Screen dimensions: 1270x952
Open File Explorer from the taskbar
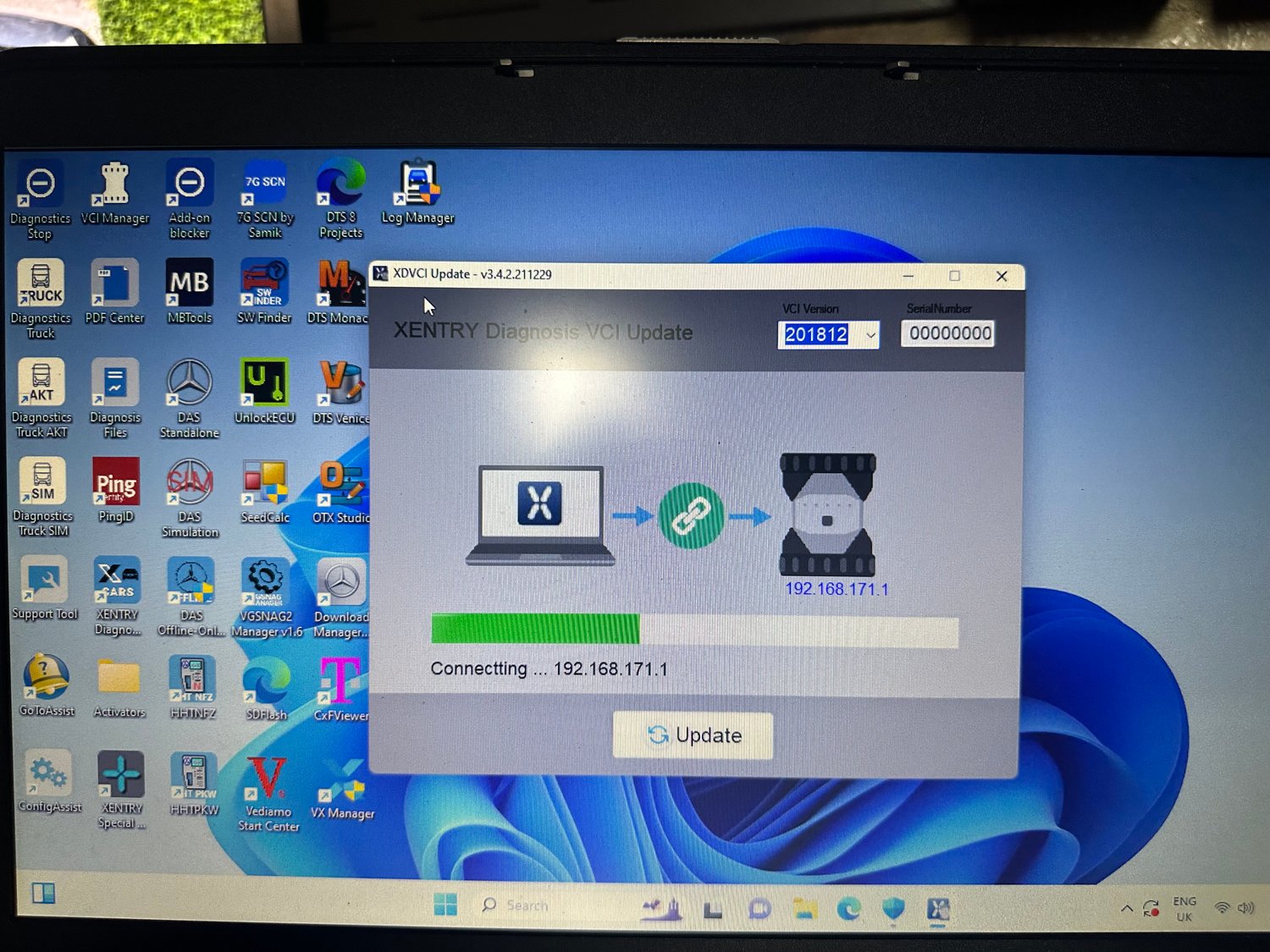[805, 908]
